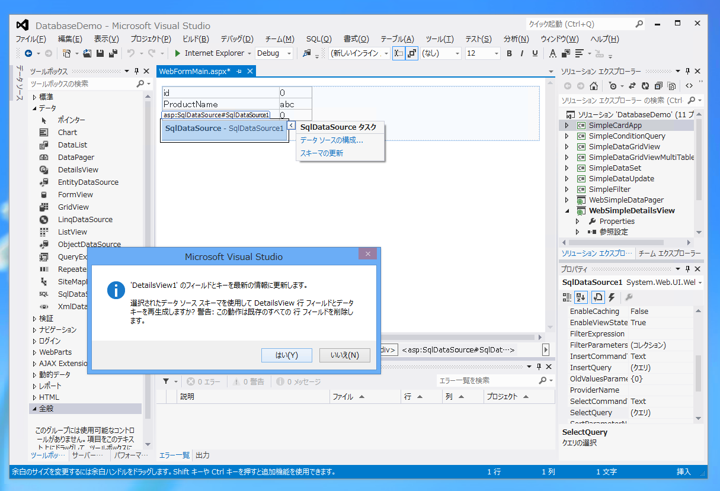The width and height of the screenshot is (720, 491).
Task: Pin the toolbox panel with pushpin icon
Action: pos(136,71)
